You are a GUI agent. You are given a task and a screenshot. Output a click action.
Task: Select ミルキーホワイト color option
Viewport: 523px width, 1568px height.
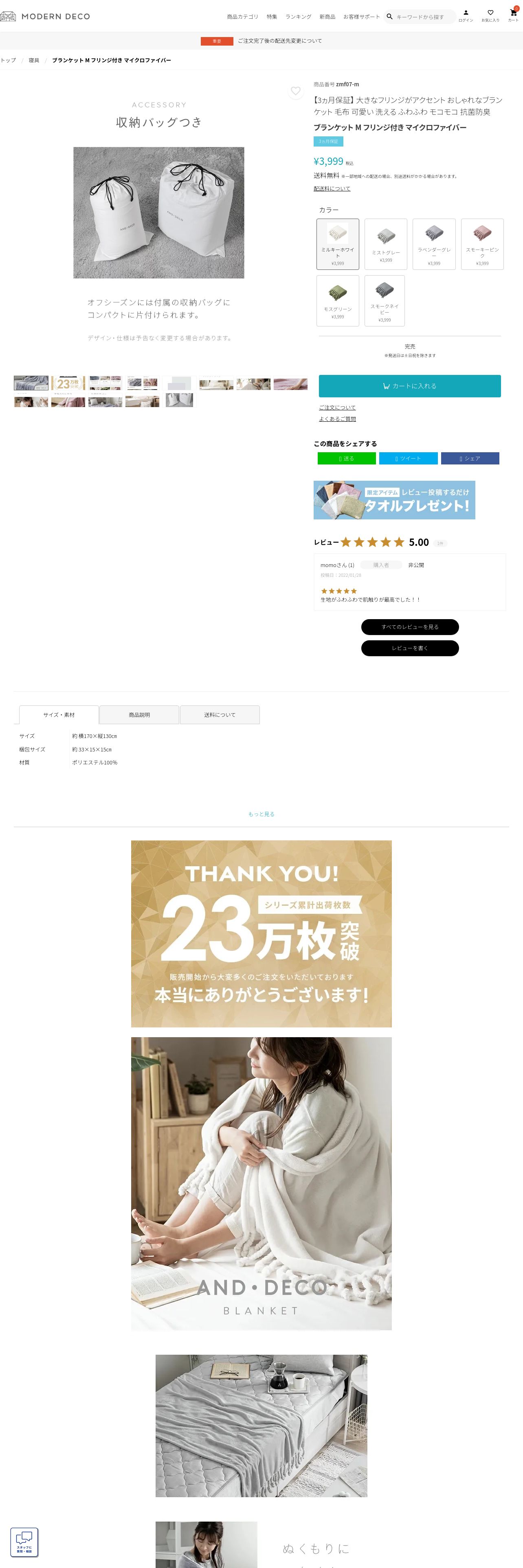pos(338,244)
